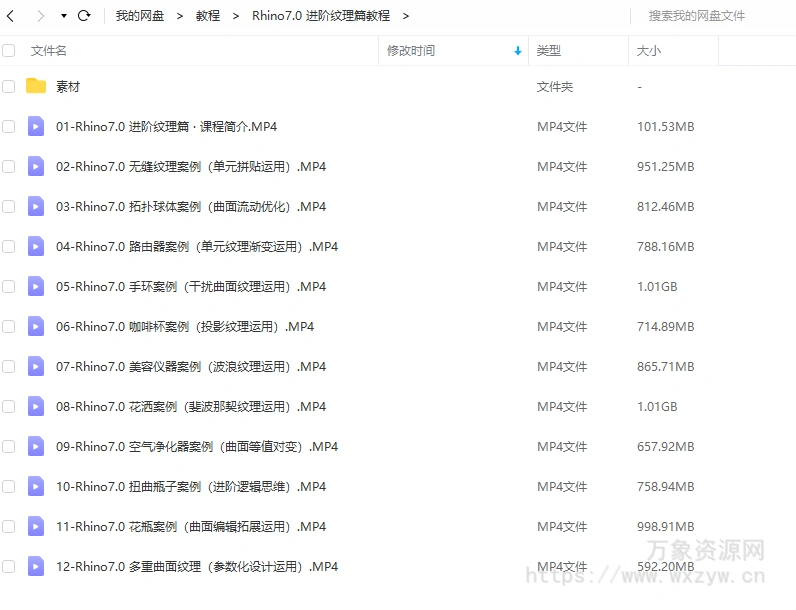Check the box for the 素材 folder
Viewport: 796px width, 610px height.
pyautogui.click(x=9, y=87)
